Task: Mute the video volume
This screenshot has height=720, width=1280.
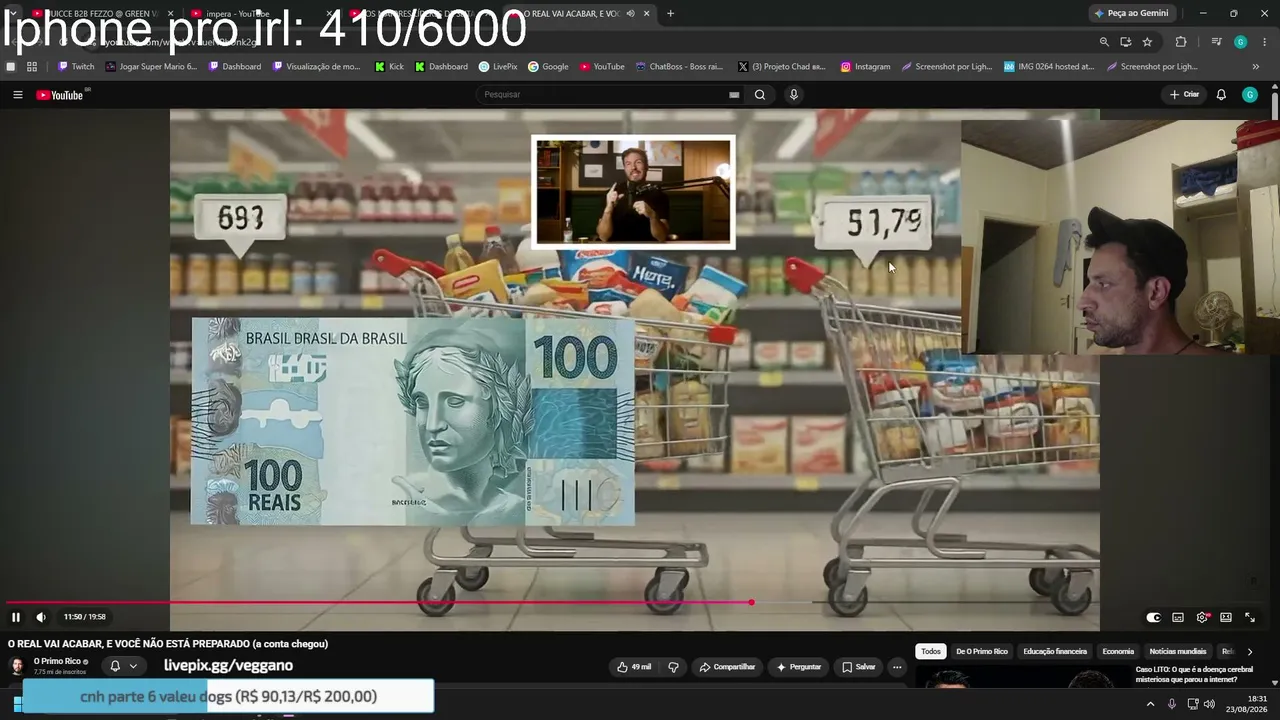Action: coord(41,617)
